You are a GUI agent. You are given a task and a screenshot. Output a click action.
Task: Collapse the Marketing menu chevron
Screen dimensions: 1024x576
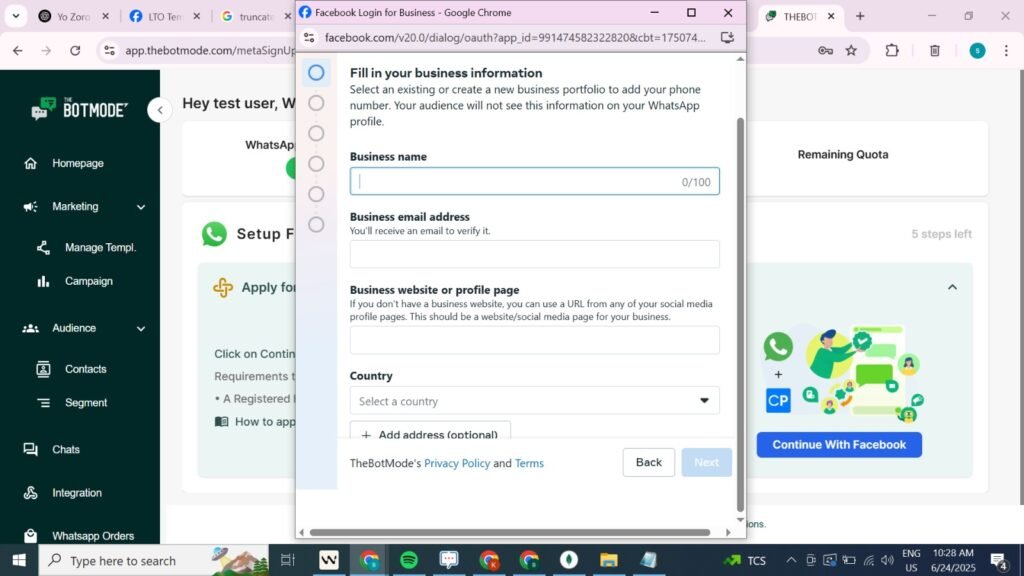click(141, 207)
